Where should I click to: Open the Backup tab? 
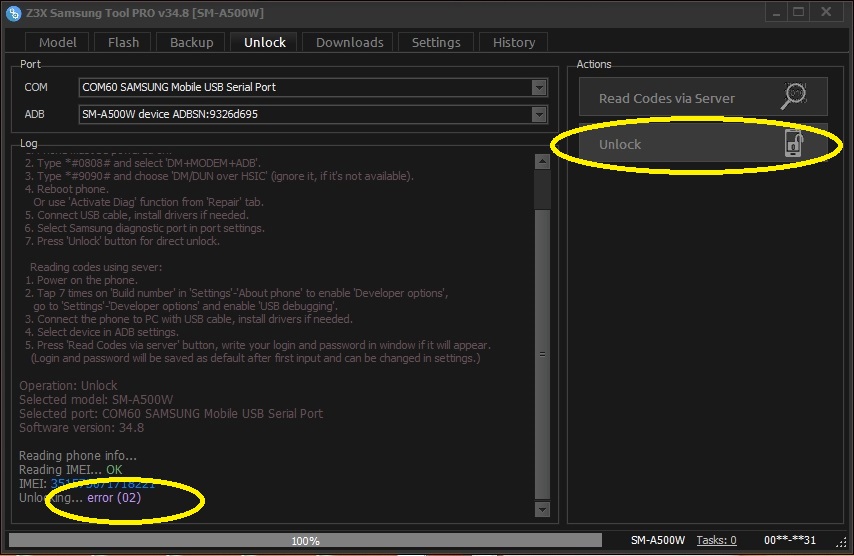191,42
